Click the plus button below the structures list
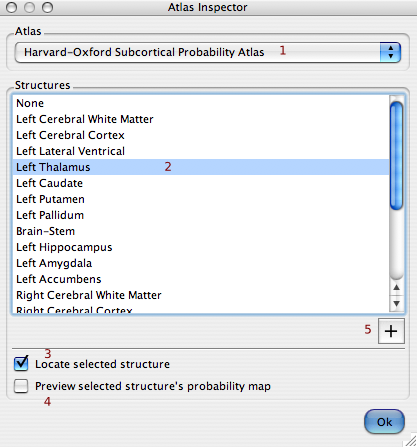Screen dimensions: 417x447 point(391,331)
